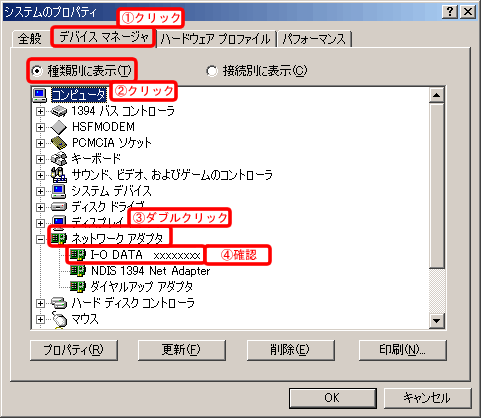The image size is (481, 418).
Task: Click the device list scrollbar down arrow
Action: tap(436, 321)
